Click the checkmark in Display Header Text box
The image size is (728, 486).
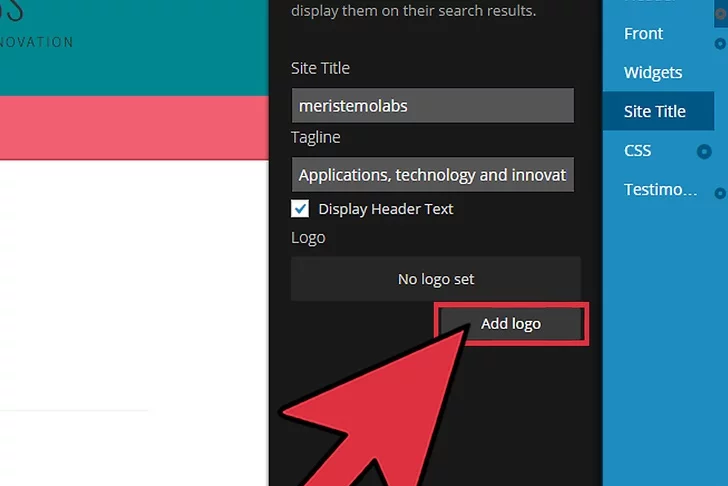(300, 209)
